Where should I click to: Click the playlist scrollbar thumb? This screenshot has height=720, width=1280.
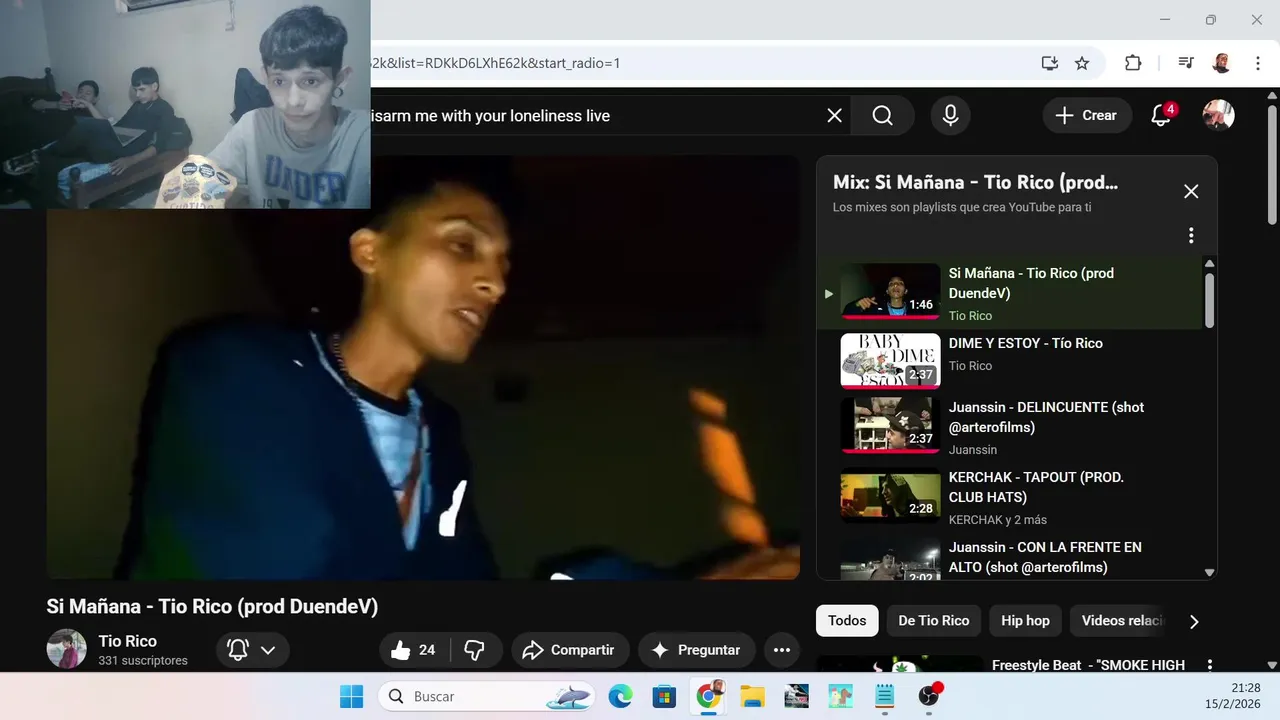coord(1209,300)
